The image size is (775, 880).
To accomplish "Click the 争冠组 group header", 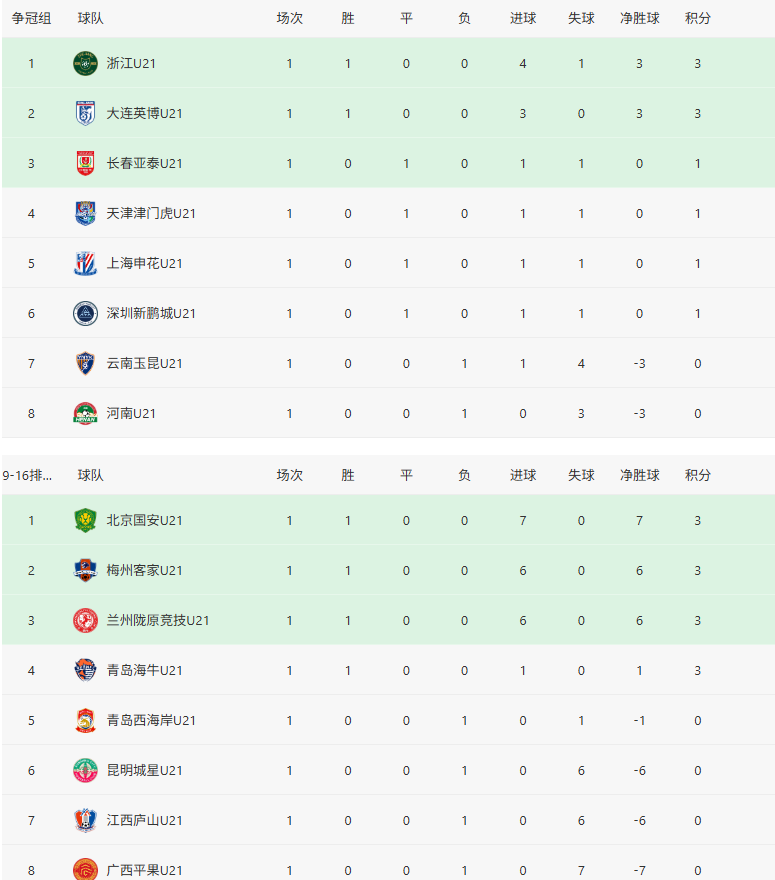I will (x=32, y=18).
